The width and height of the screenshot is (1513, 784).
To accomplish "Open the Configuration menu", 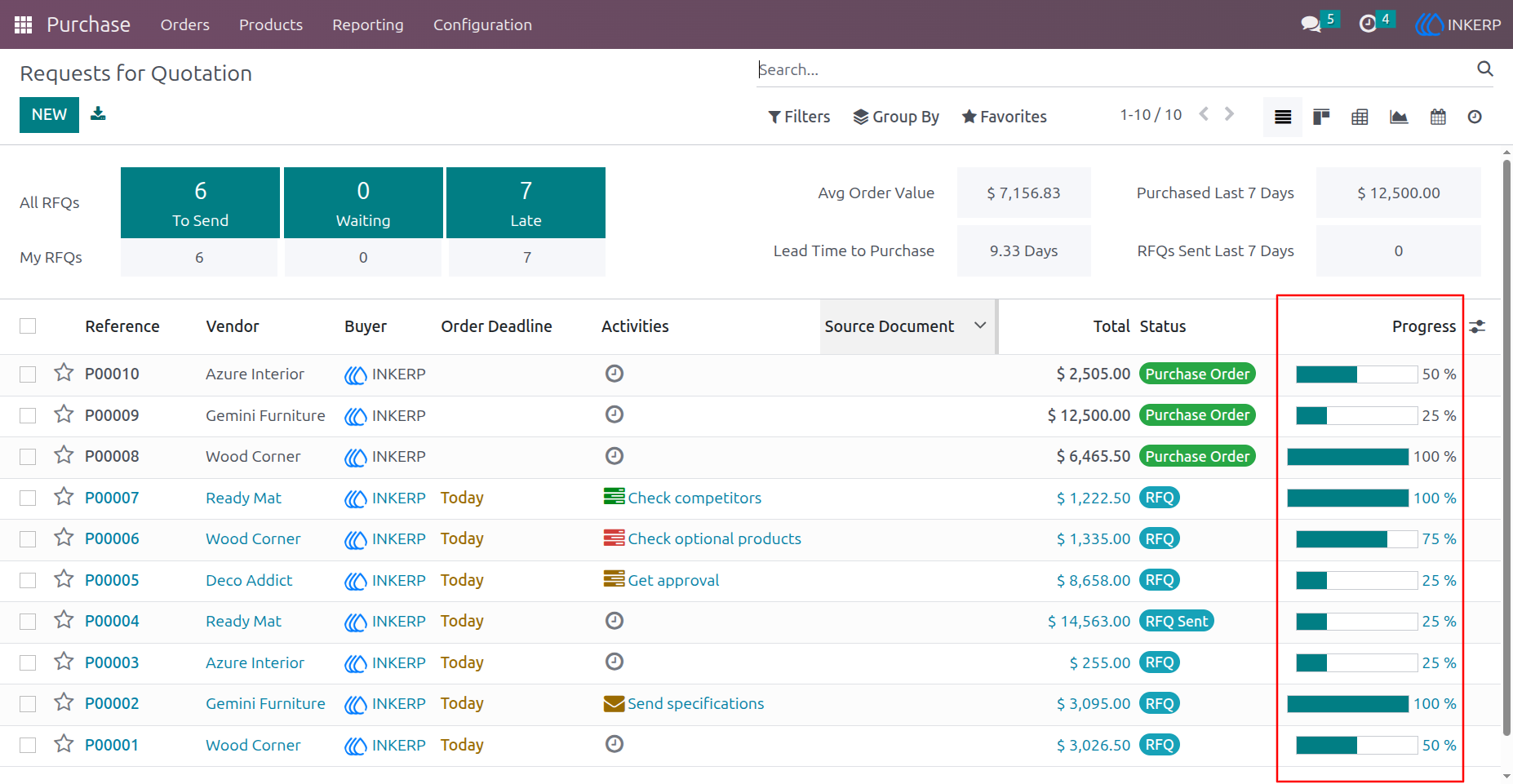I will [482, 24].
